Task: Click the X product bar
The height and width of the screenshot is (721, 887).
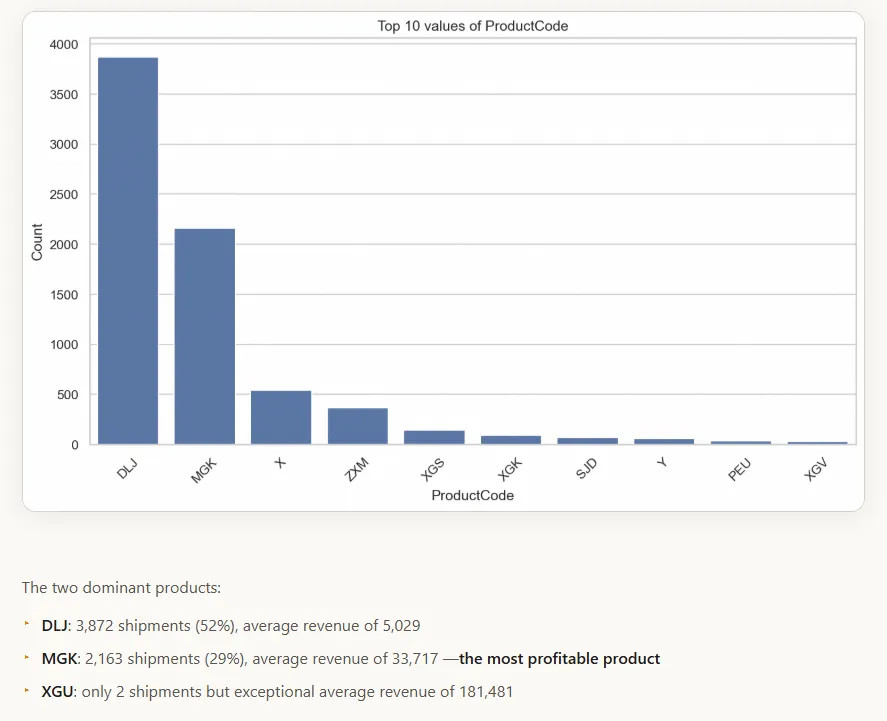Action: (x=281, y=417)
